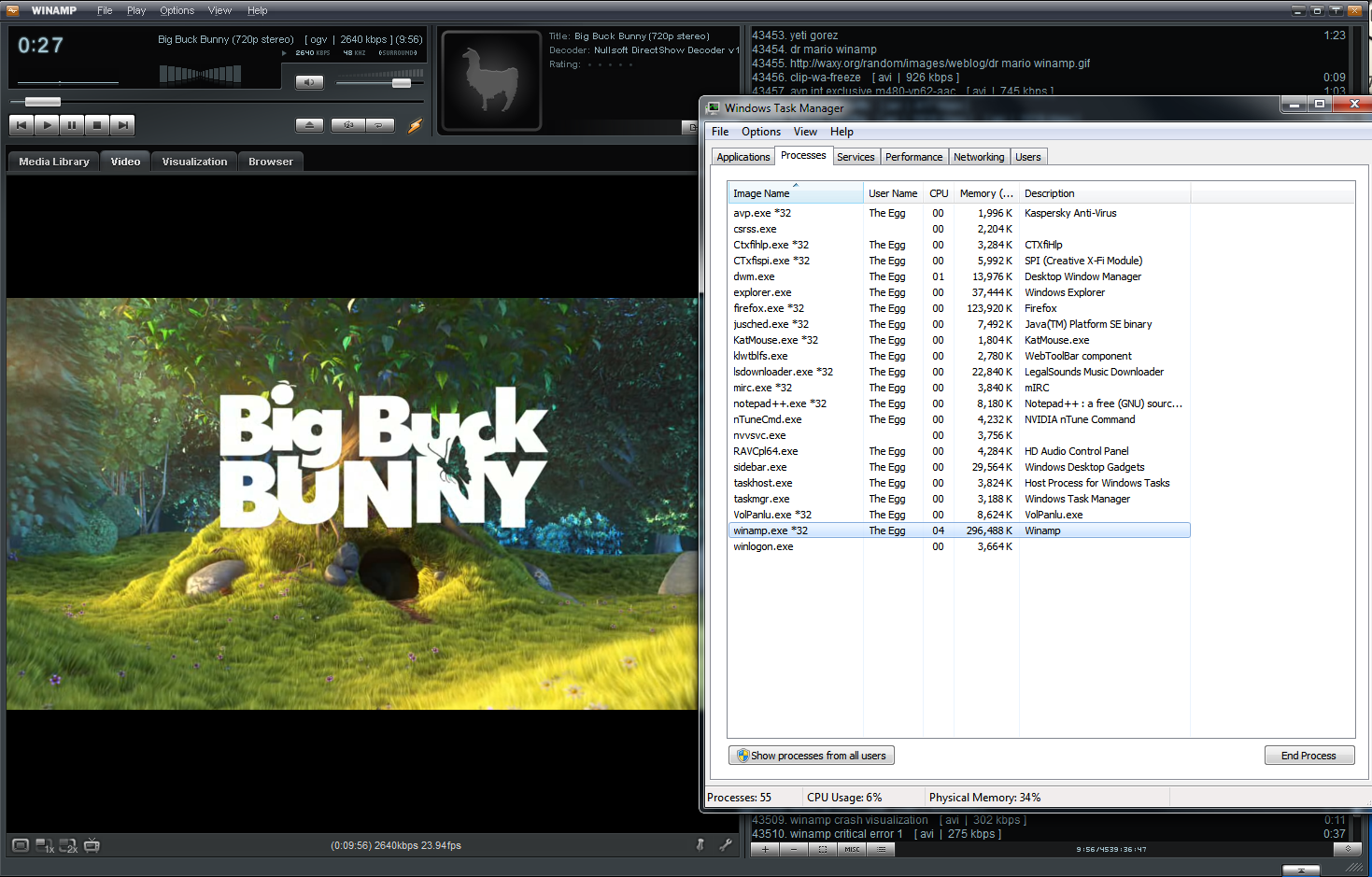Click playlist select button
1372x877 pixels.
click(x=823, y=849)
